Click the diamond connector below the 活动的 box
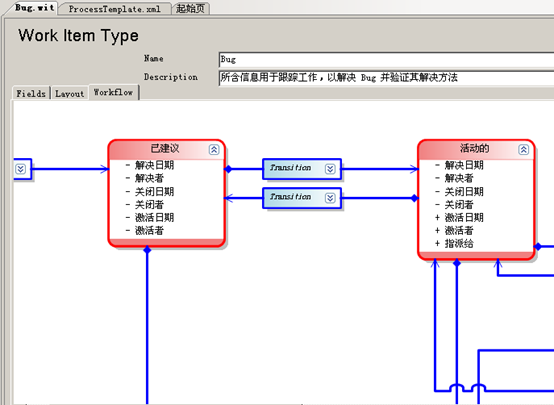Viewport: 554px width, 405px height. pos(457,263)
